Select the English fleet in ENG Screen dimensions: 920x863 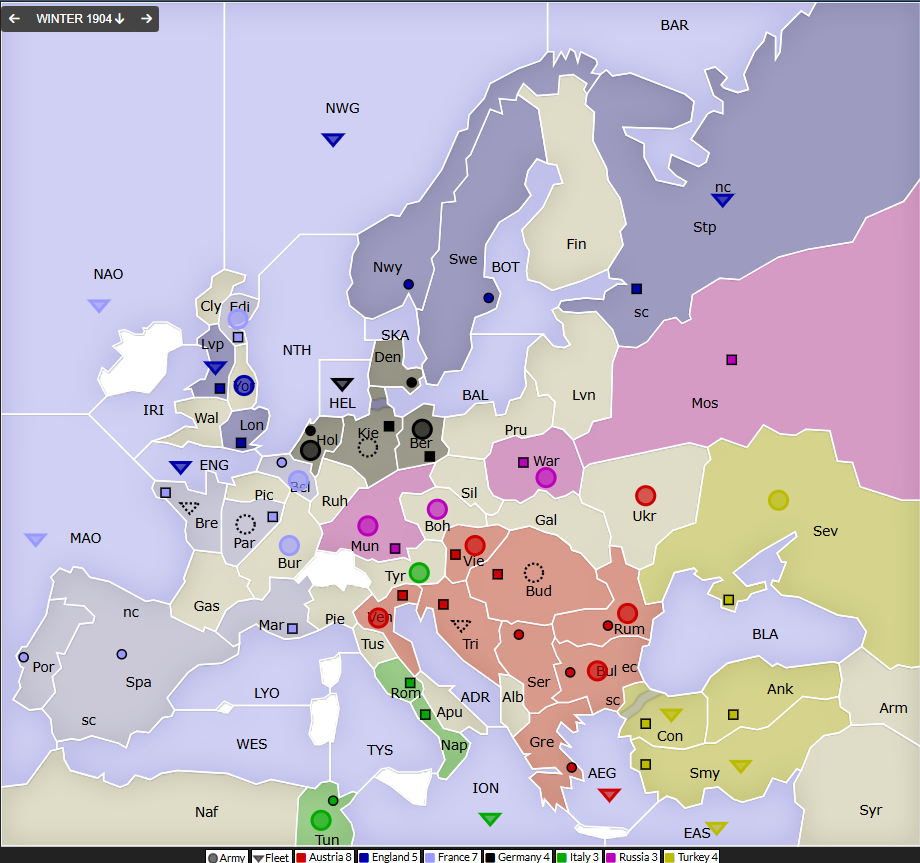pyautogui.click(x=181, y=467)
